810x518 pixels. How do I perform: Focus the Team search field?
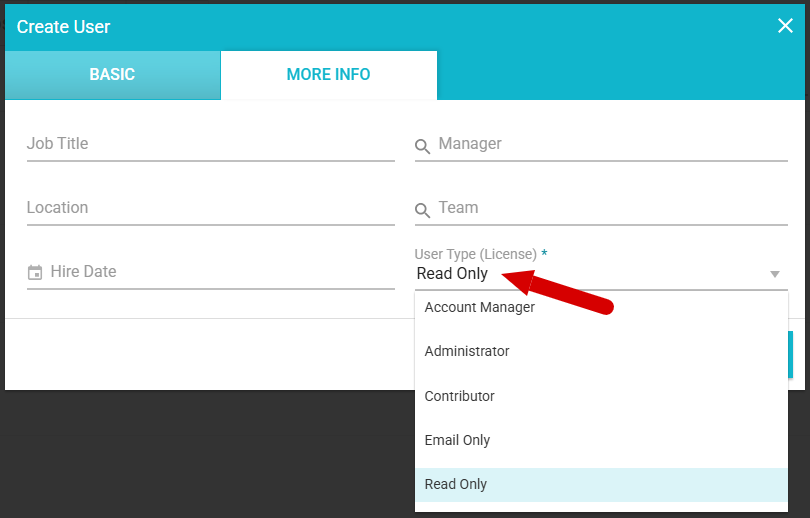pos(610,208)
